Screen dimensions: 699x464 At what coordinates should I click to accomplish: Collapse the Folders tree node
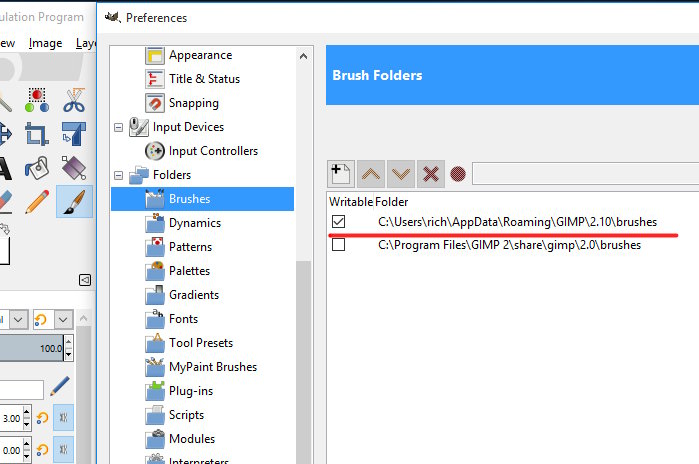click(119, 175)
